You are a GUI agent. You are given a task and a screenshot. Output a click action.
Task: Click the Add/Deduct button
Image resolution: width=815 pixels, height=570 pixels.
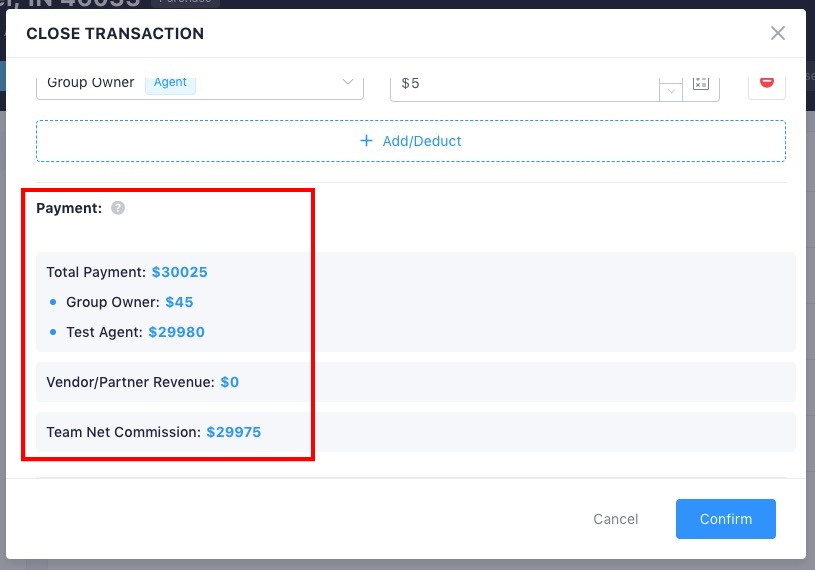click(411, 141)
